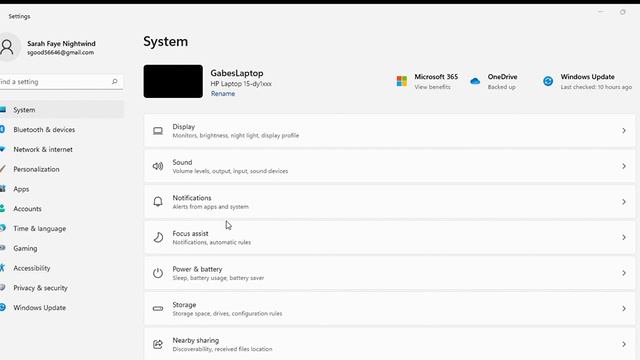Screen dimensions: 640x360
Task: Expand the Power & battery chevron
Action: point(624,273)
